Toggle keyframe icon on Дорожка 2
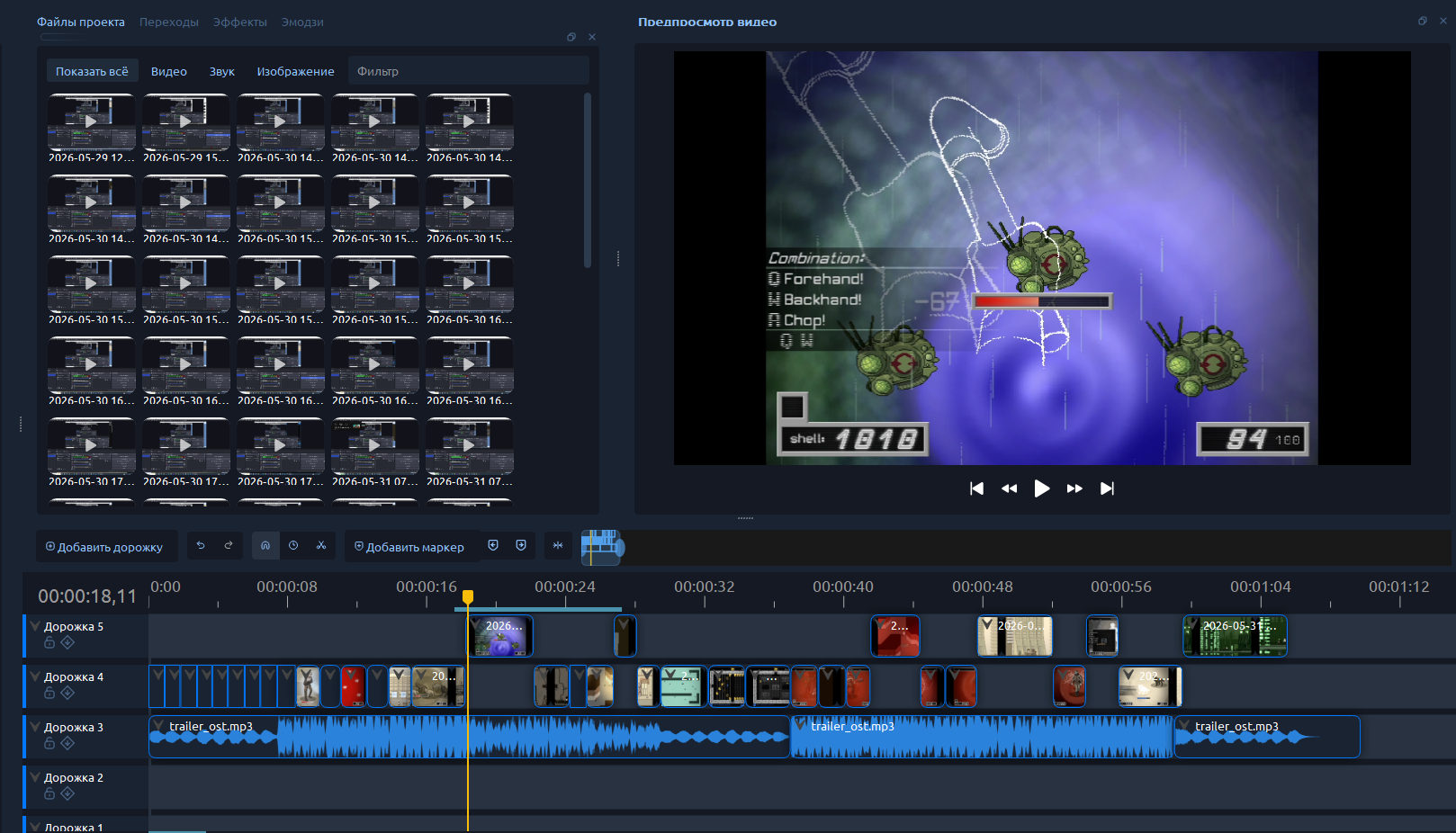This screenshot has height=833, width=1456. tap(67, 793)
